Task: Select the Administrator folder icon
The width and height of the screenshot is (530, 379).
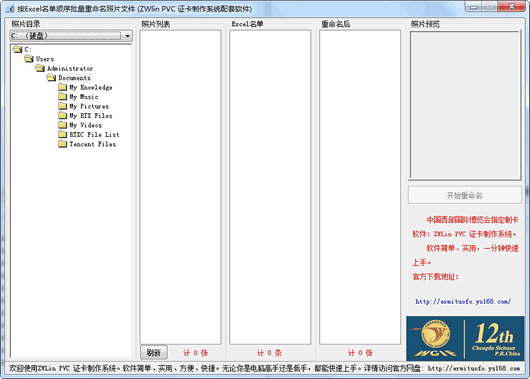Action: (x=40, y=68)
